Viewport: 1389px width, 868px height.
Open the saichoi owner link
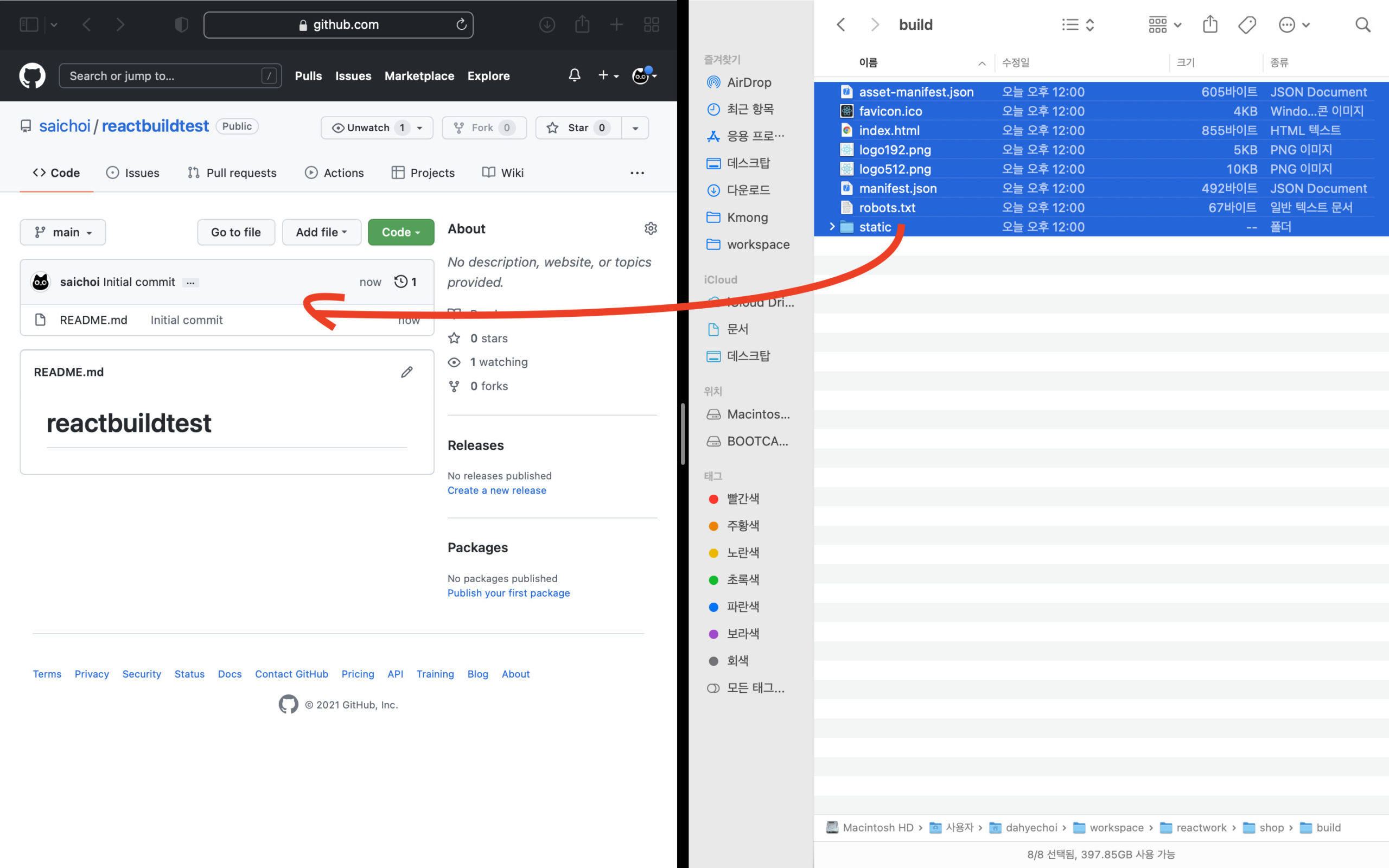(64, 126)
